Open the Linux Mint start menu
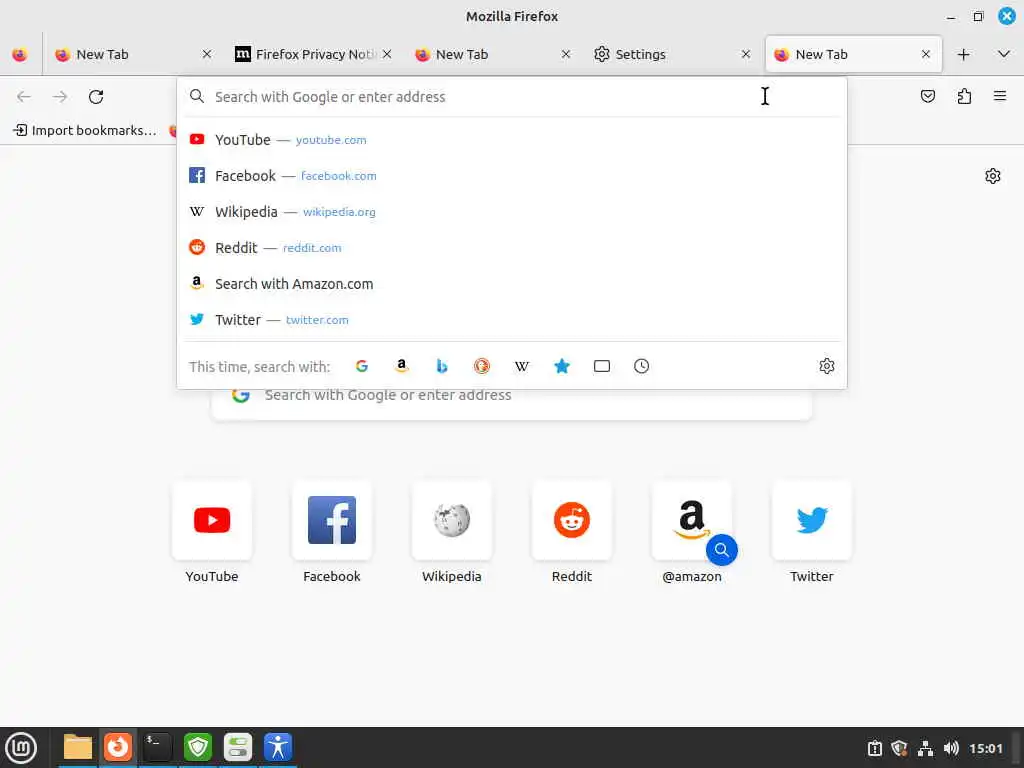The width and height of the screenshot is (1024, 768). [x=21, y=748]
